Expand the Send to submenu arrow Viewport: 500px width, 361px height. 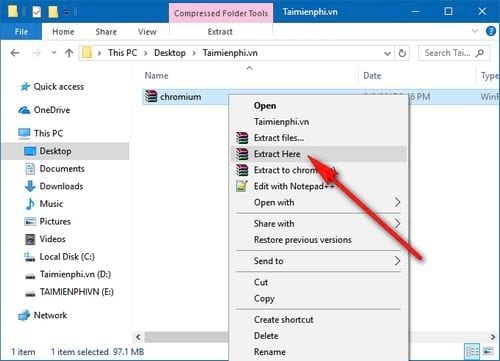point(397,261)
